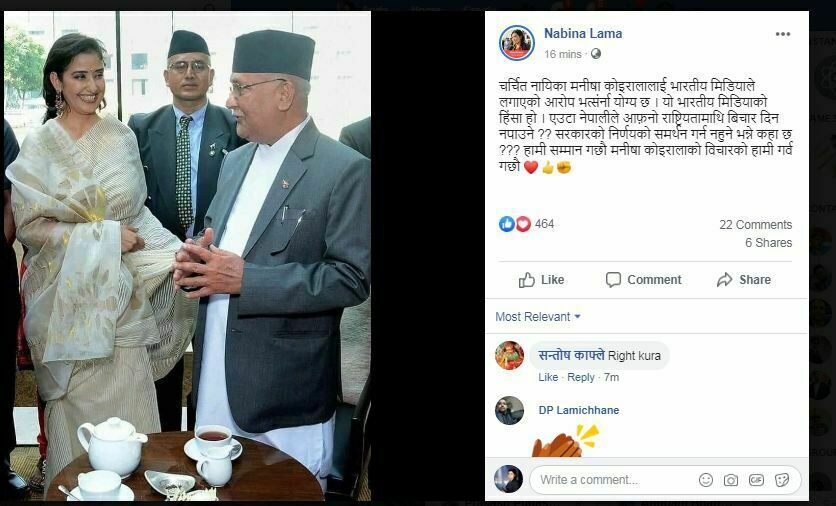
Task: Click the public globe privacy icon
Action: coord(596,54)
